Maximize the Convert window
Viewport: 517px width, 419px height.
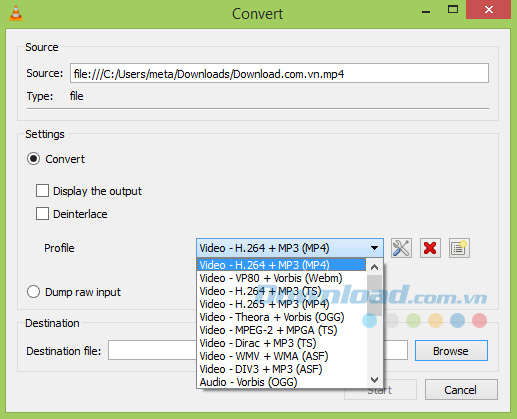tap(453, 9)
